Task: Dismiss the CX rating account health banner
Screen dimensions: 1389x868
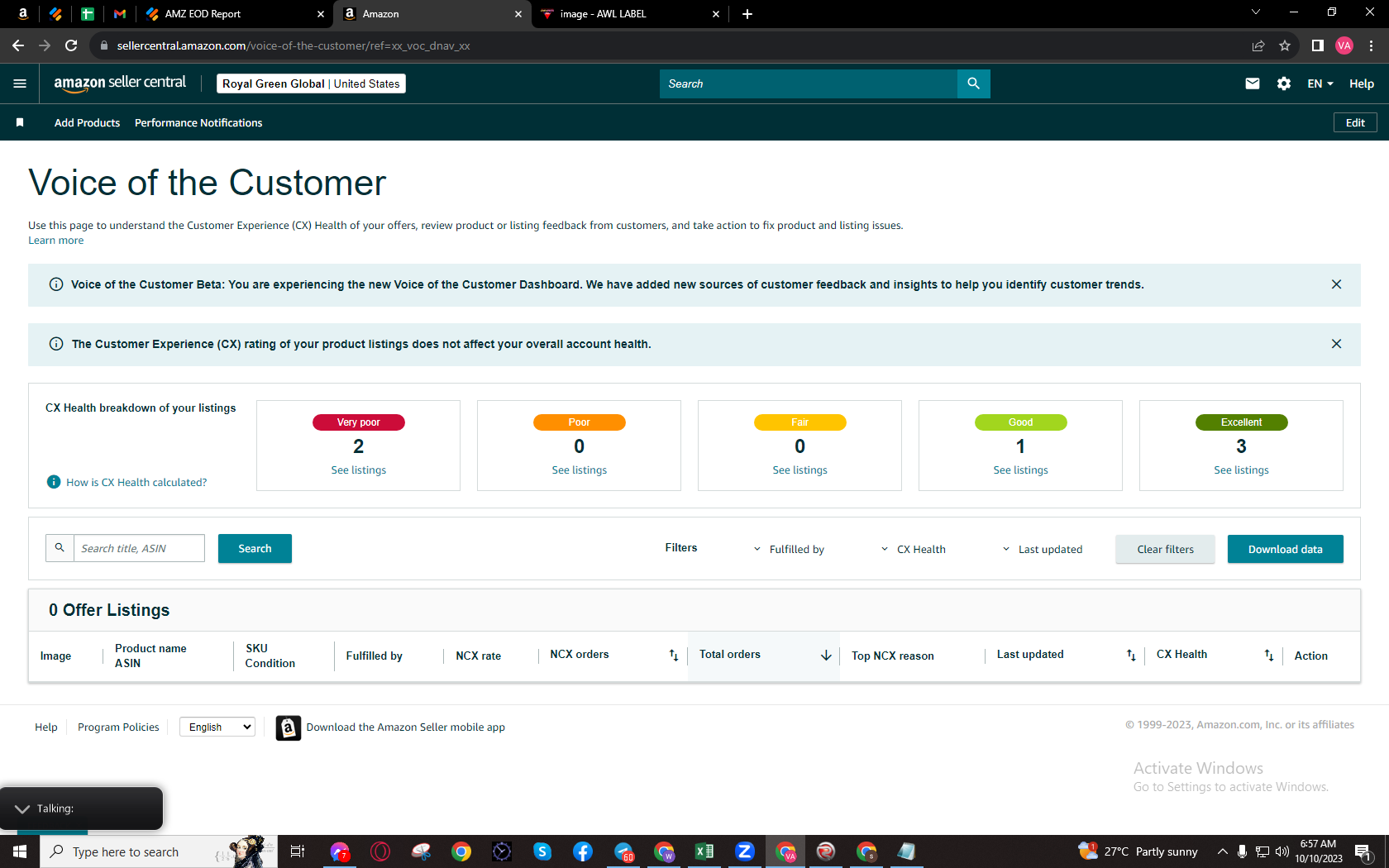Action: 1336,344
